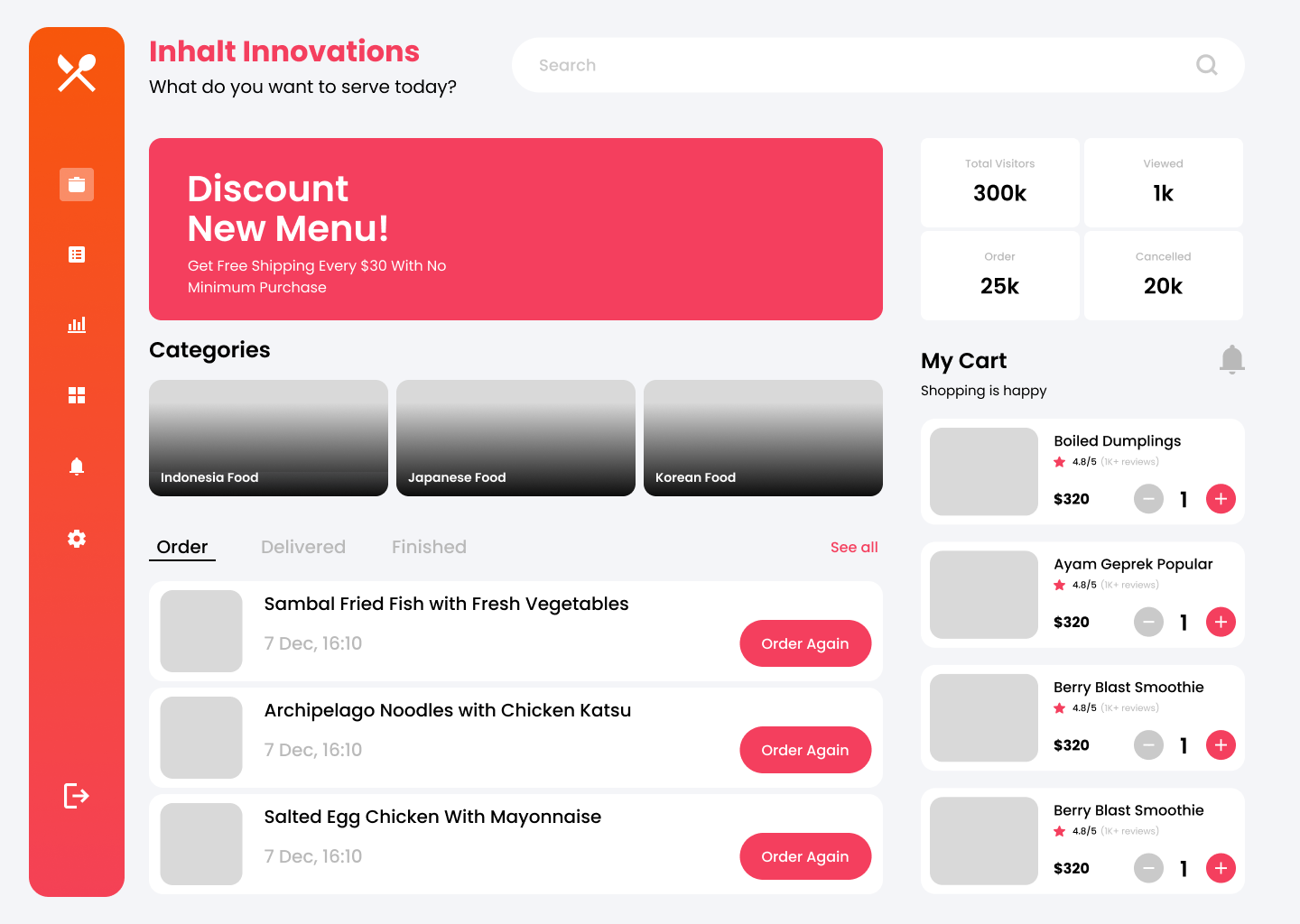Click the search magnifier icon
1300x924 pixels.
1206,65
